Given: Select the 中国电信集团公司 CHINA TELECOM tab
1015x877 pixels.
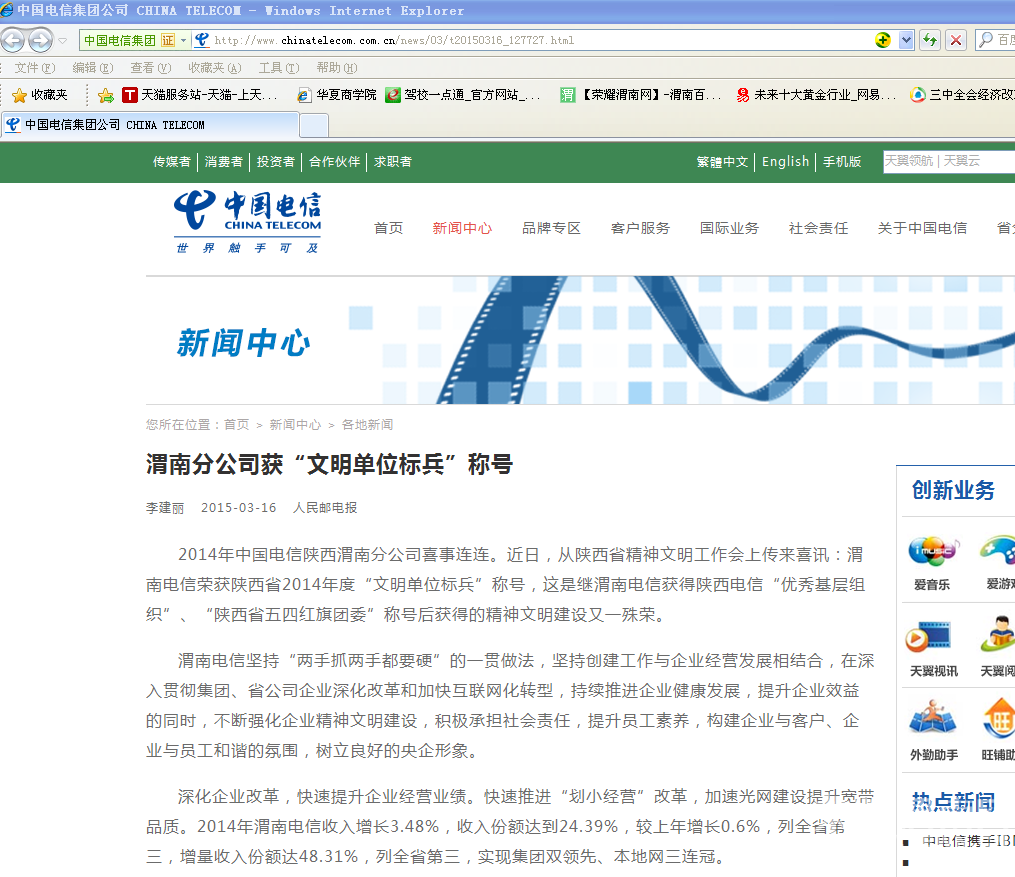Looking at the screenshot, I should coord(150,125).
